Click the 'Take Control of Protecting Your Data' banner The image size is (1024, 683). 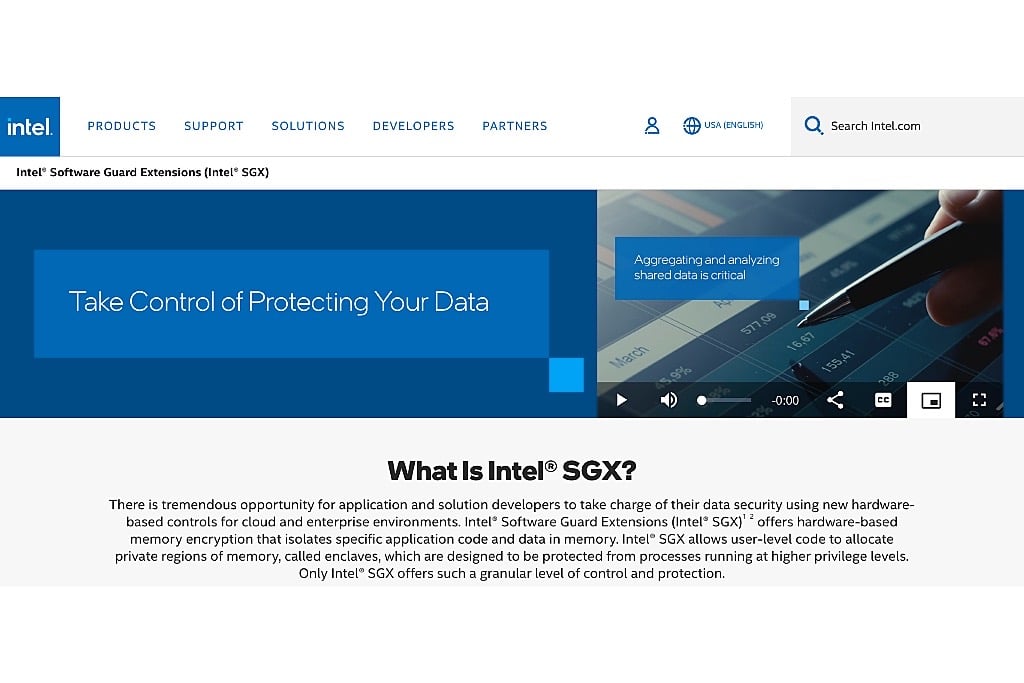[x=291, y=303]
